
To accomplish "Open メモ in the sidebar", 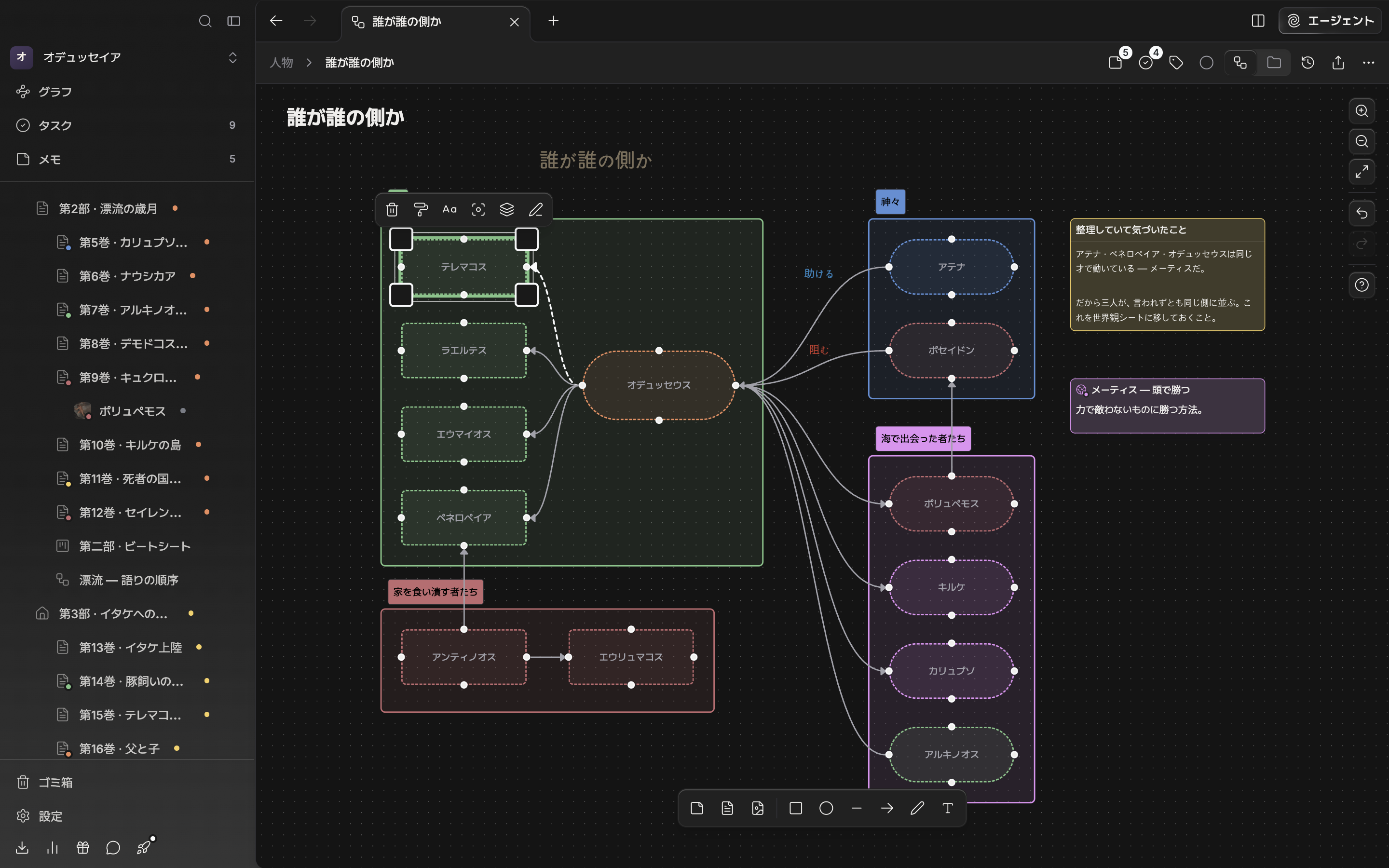I will [127, 159].
